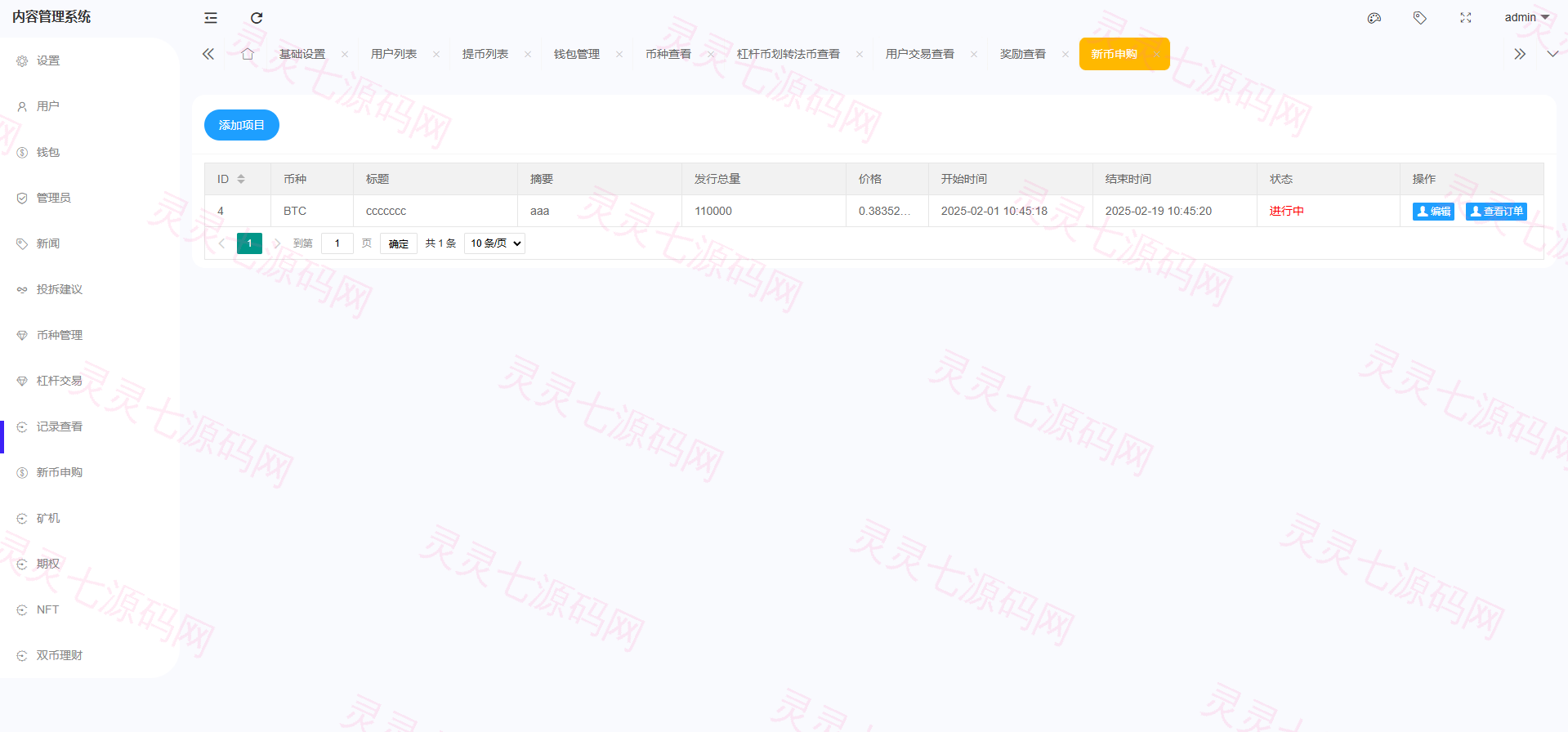The width and height of the screenshot is (1568, 732).
Task: Confirm page jump with 确定 button
Action: click(399, 243)
